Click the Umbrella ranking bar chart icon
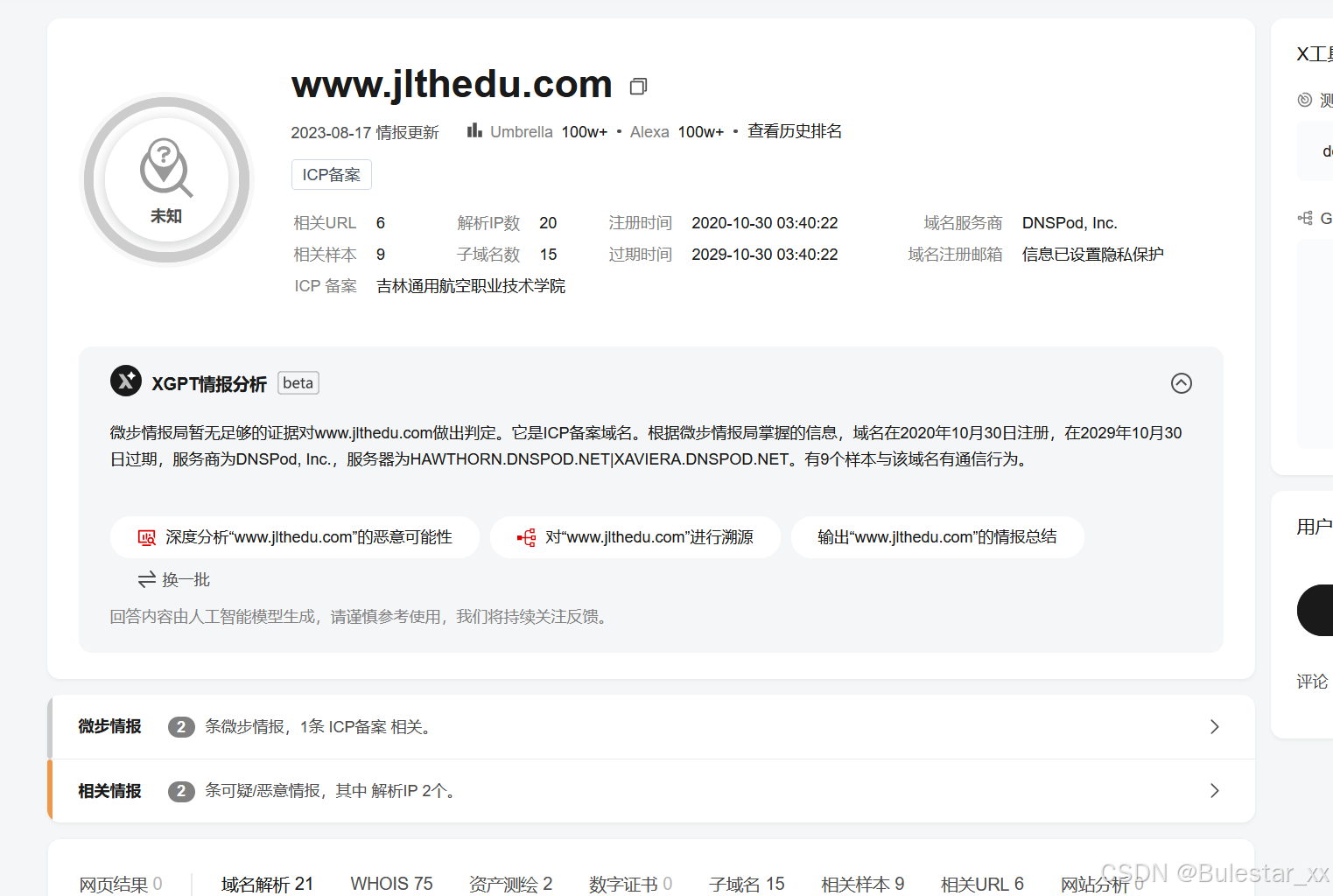Image resolution: width=1333 pixels, height=896 pixels. tap(474, 130)
